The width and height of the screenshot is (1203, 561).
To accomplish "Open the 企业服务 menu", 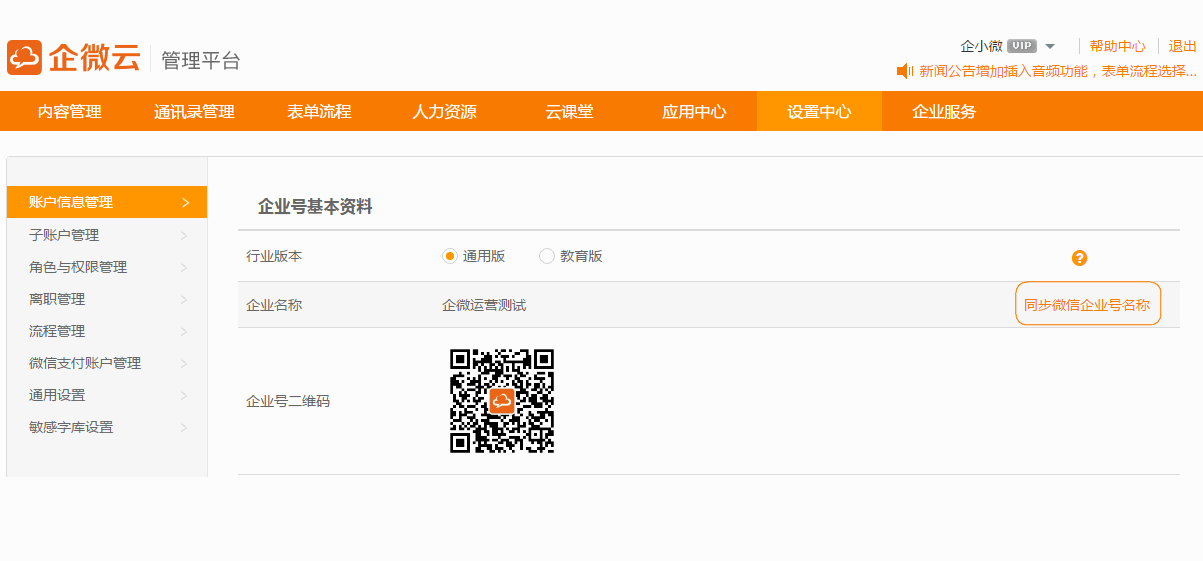I will [944, 111].
